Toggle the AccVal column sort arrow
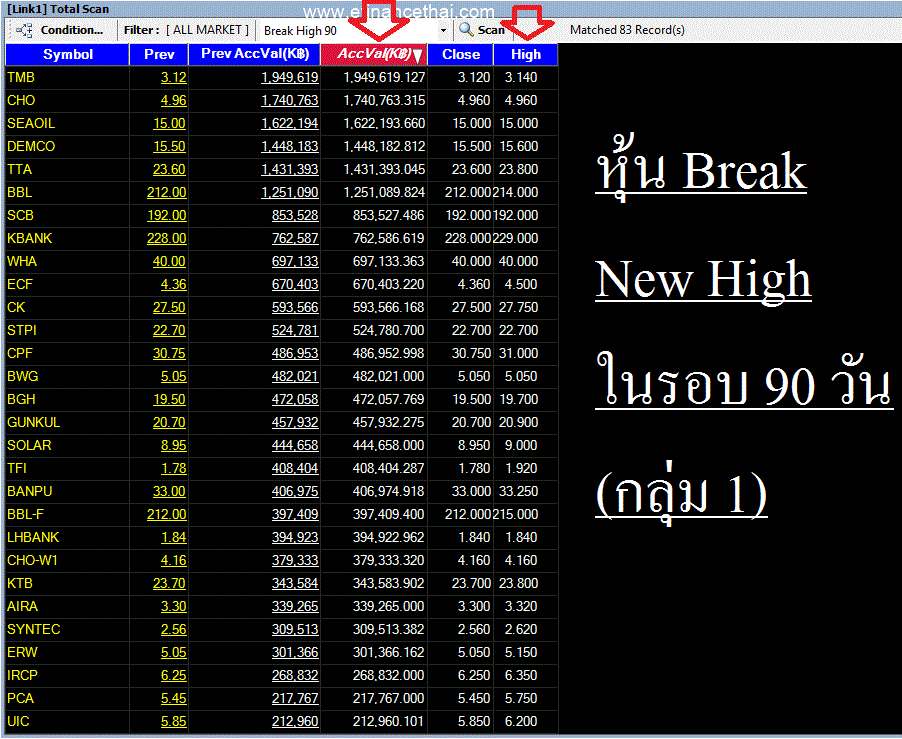Viewport: 902px width, 739px height. coord(418,55)
